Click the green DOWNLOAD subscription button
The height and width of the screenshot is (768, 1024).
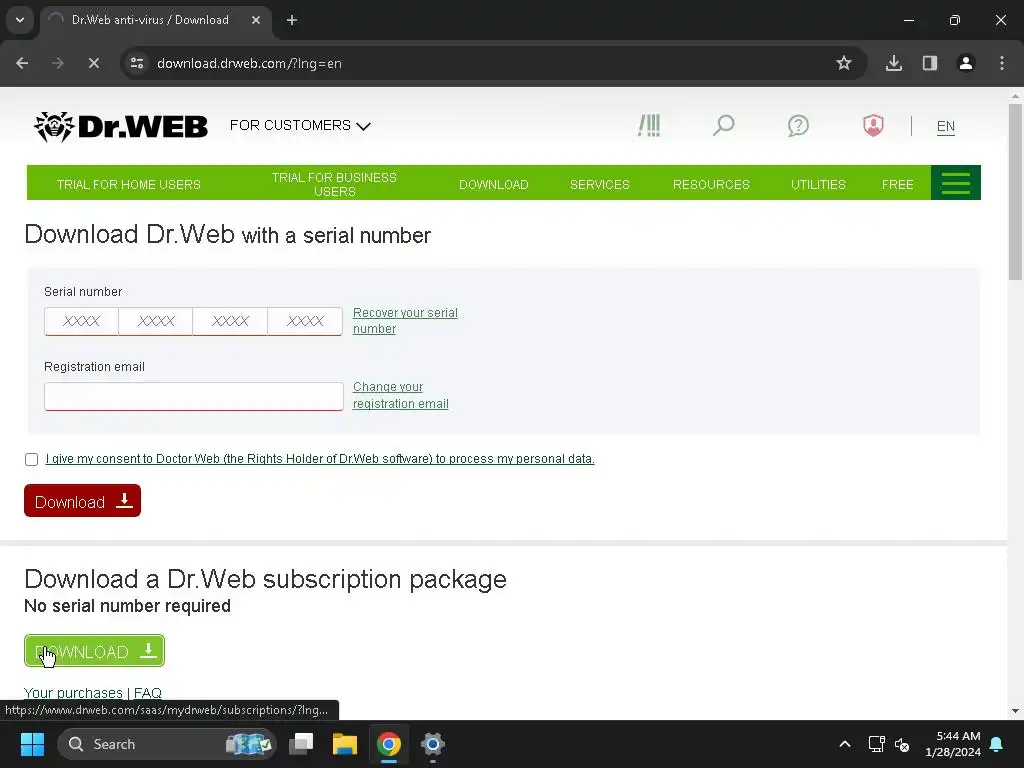point(94,651)
